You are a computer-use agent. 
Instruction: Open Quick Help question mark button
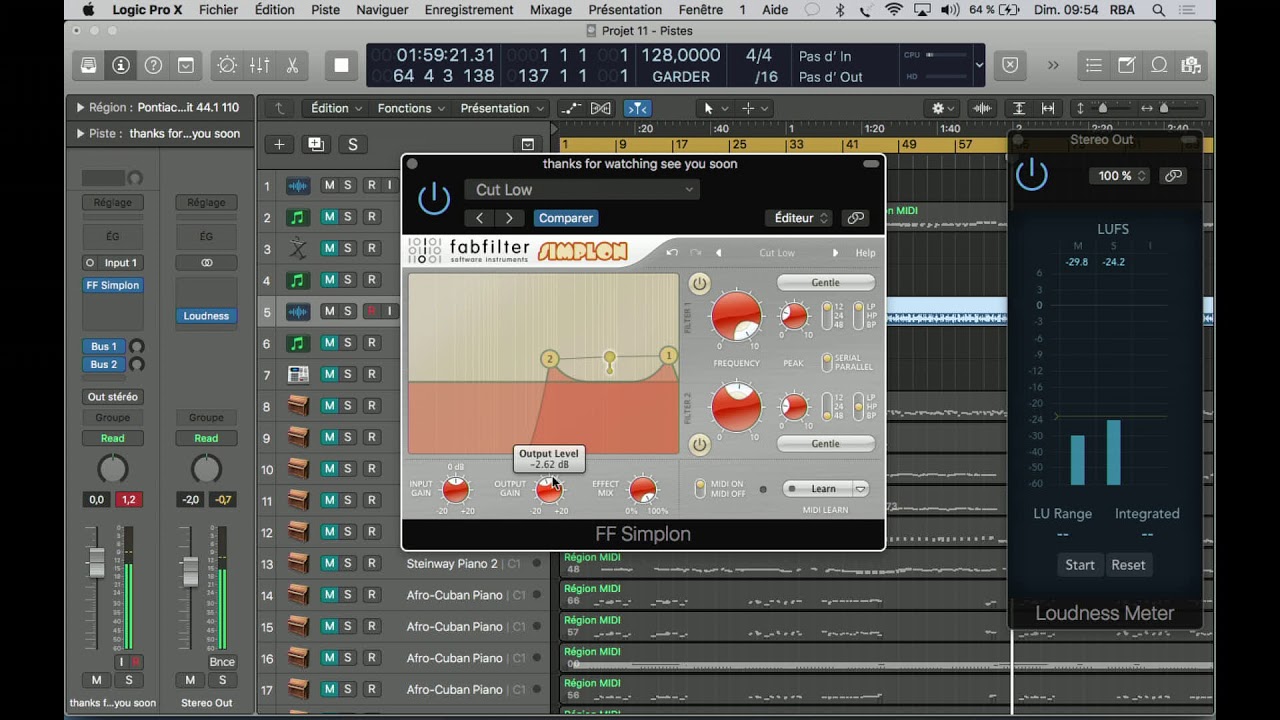[153, 65]
